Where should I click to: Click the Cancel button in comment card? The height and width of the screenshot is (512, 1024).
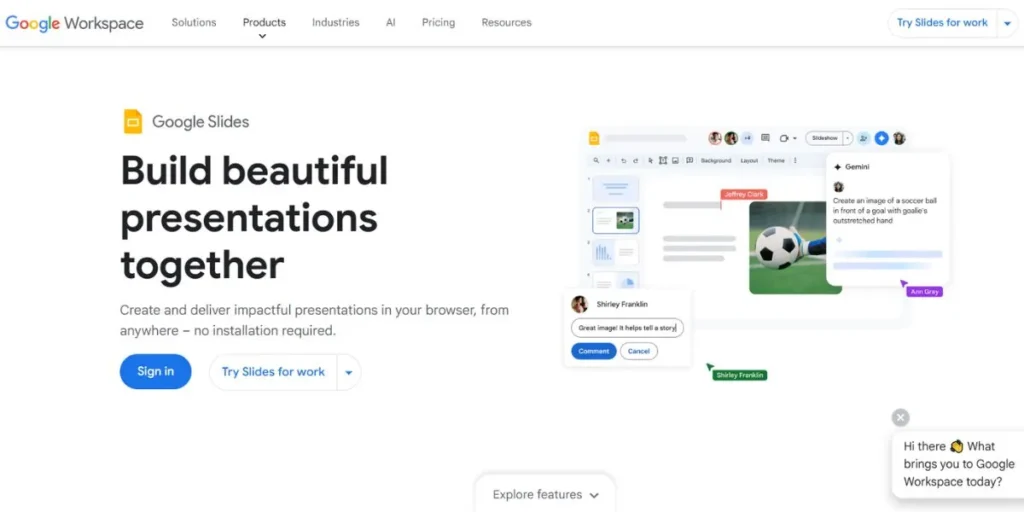[639, 351]
